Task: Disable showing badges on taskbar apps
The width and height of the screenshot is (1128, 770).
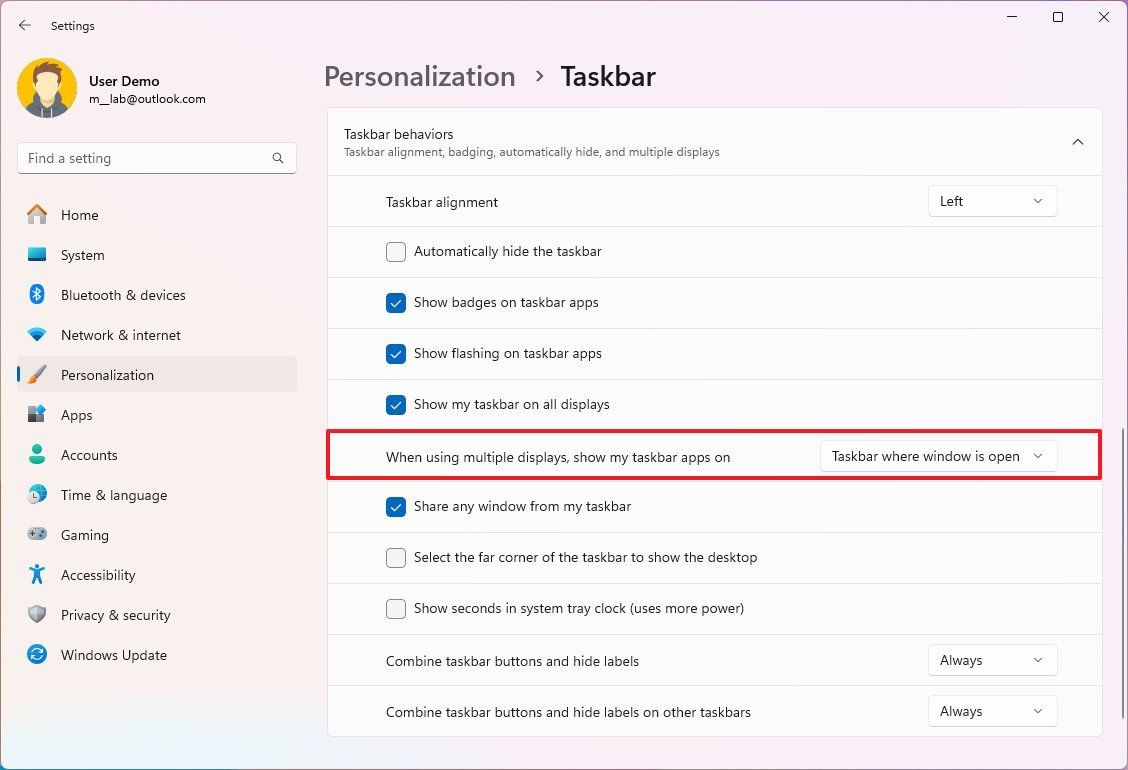Action: click(396, 303)
